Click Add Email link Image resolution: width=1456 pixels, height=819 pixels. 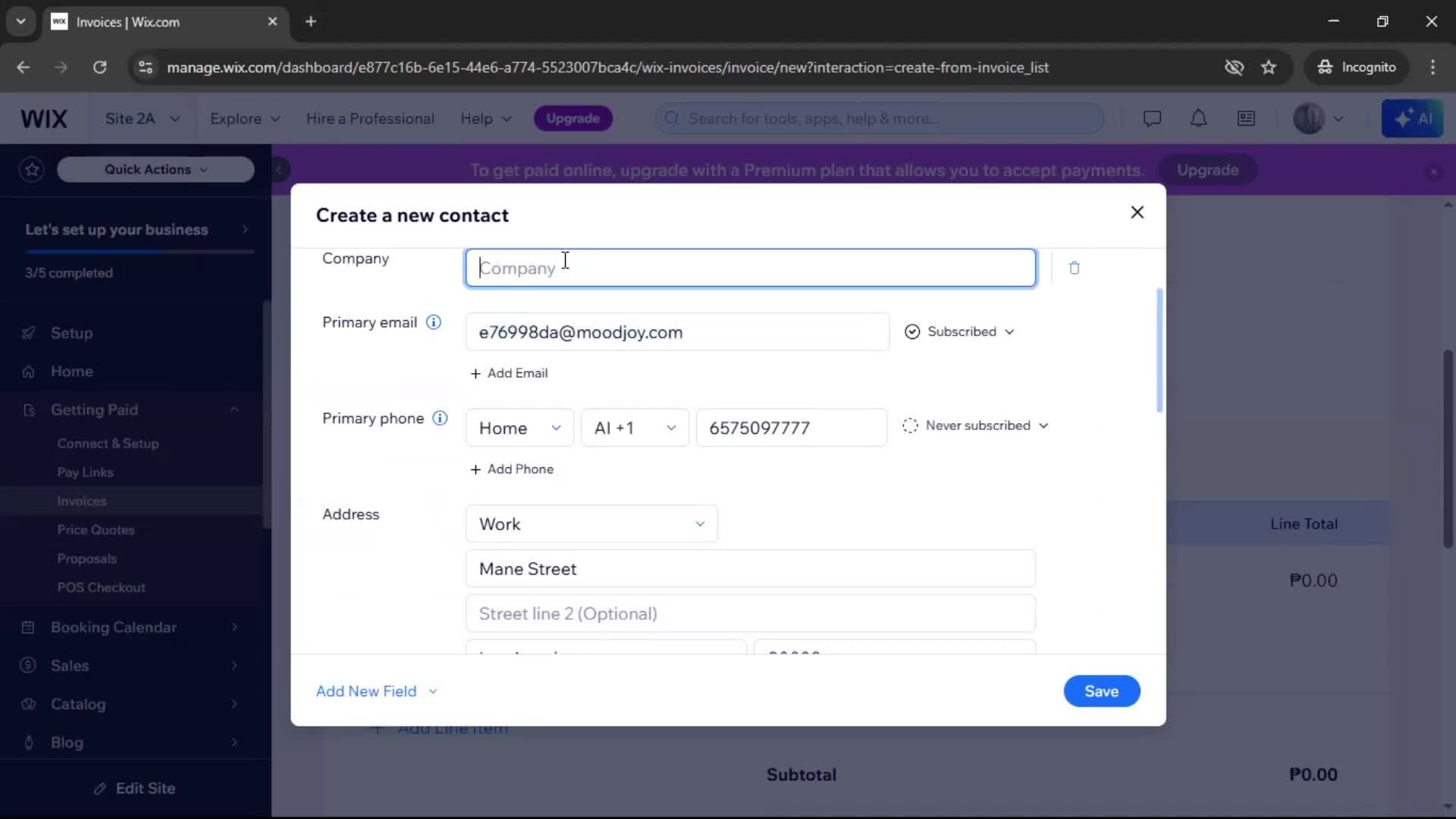509,373
